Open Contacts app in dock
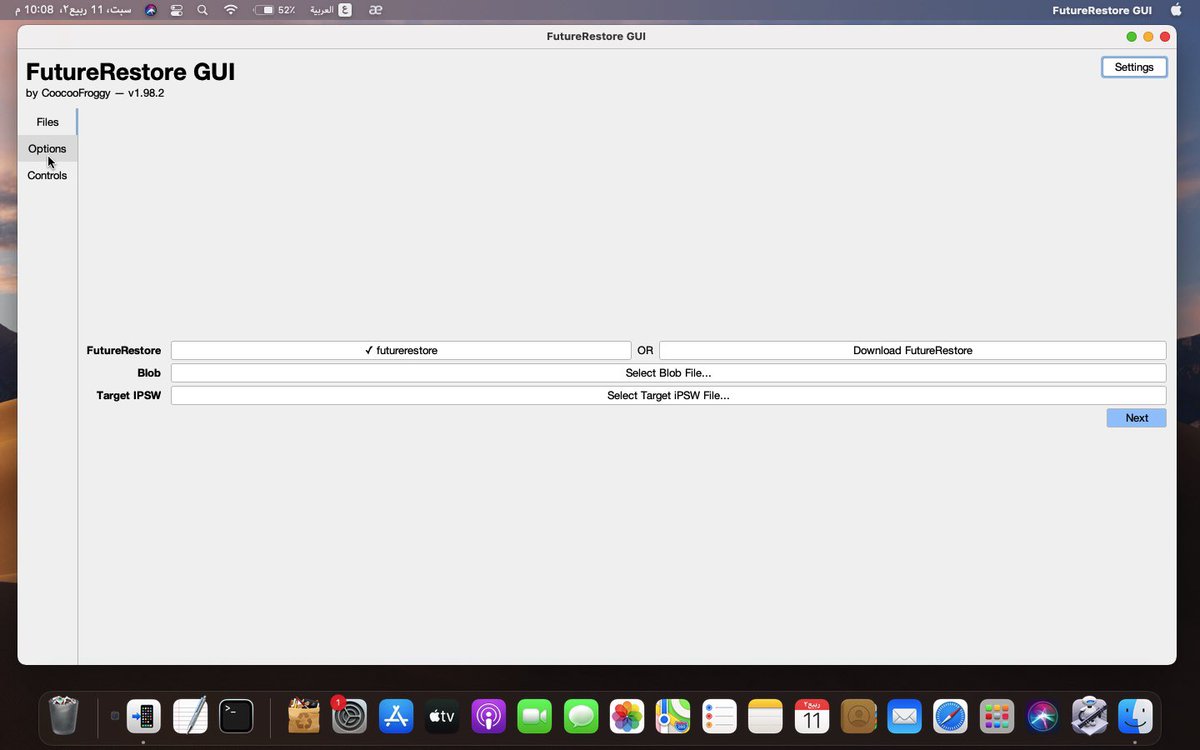This screenshot has height=750, width=1200. coord(858,716)
